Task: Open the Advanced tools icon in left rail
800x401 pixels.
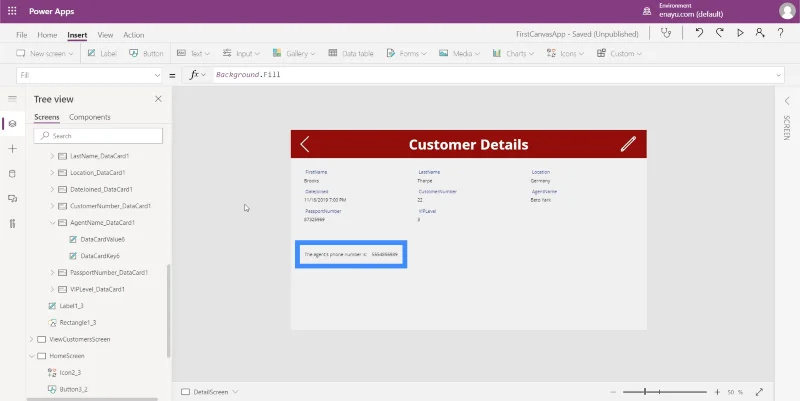Action: [13, 223]
